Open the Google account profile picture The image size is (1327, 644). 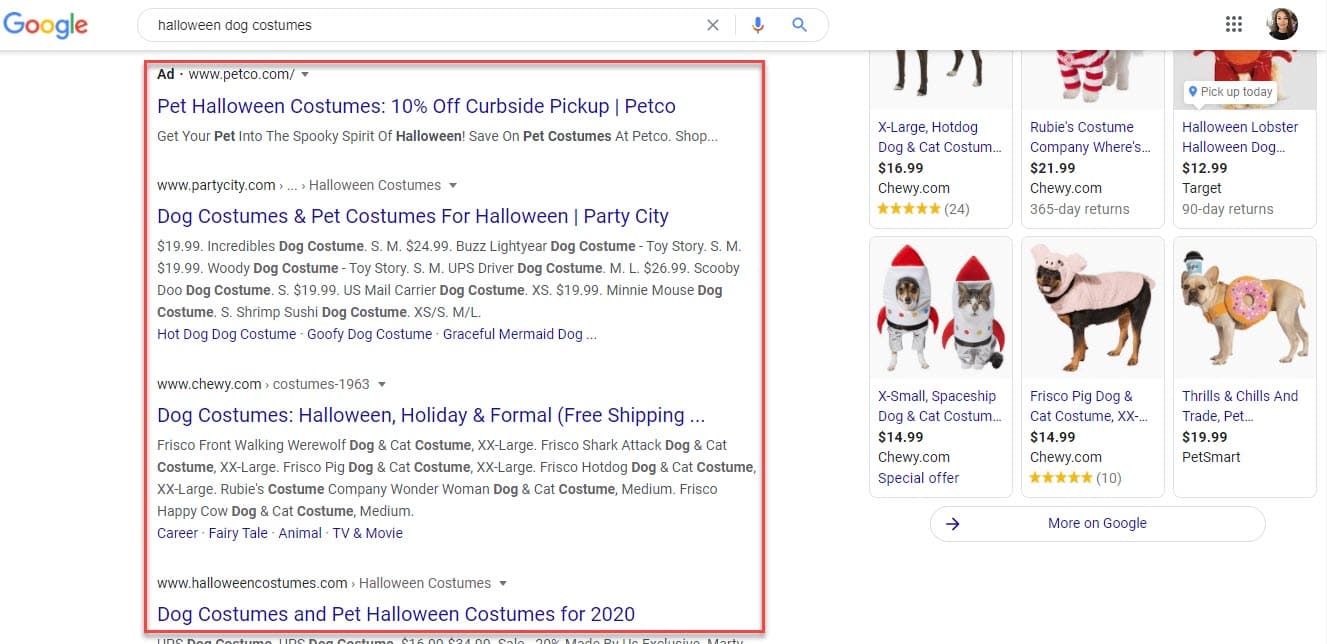1282,24
